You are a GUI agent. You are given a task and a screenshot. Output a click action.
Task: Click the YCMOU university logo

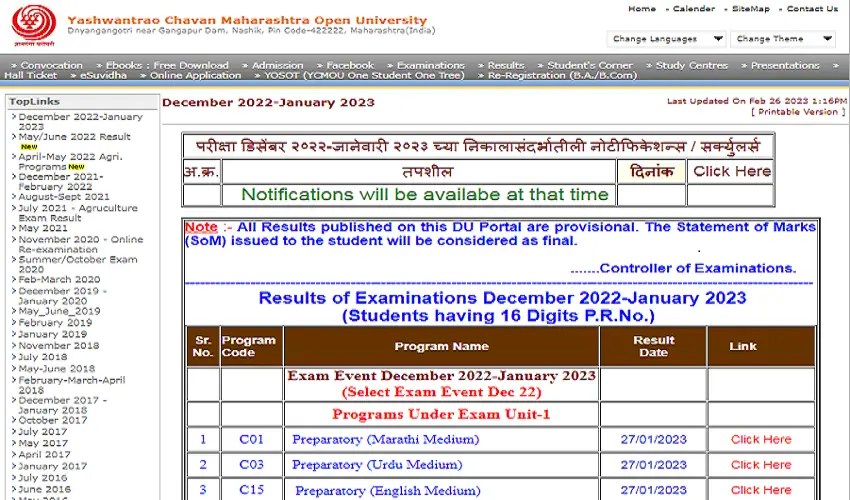pos(34,25)
